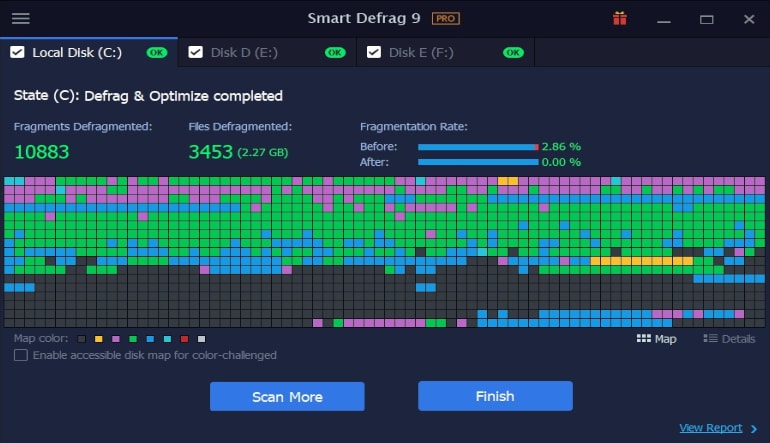This screenshot has width=770, height=443.
Task: Switch to the Disk D (E:) tab
Action: pos(267,52)
